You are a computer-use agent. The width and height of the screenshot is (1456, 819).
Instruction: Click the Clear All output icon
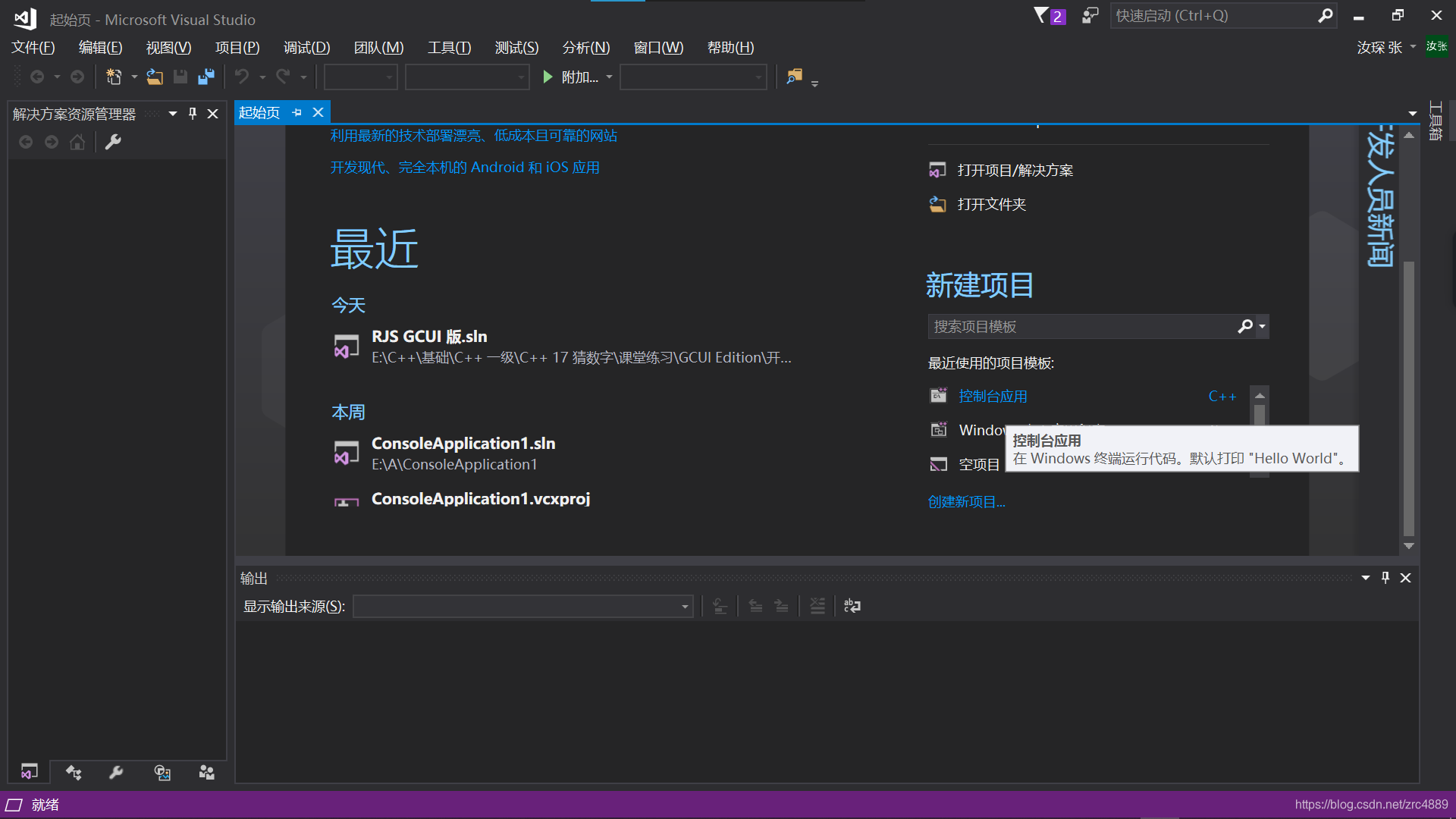[x=817, y=606]
